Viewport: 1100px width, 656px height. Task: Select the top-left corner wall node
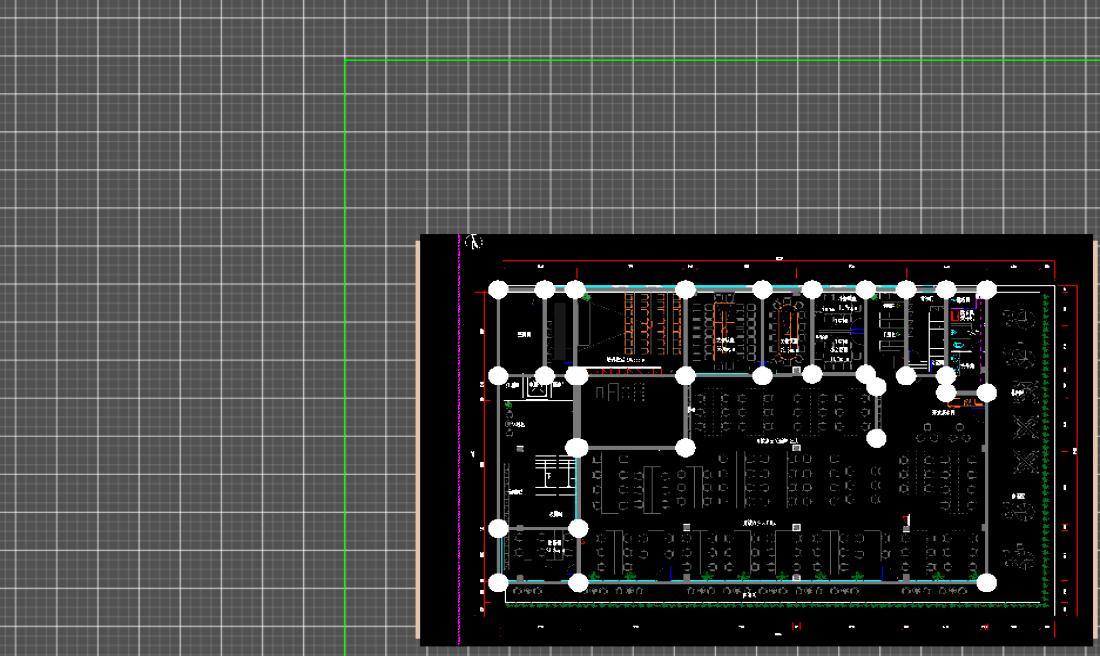(498, 290)
